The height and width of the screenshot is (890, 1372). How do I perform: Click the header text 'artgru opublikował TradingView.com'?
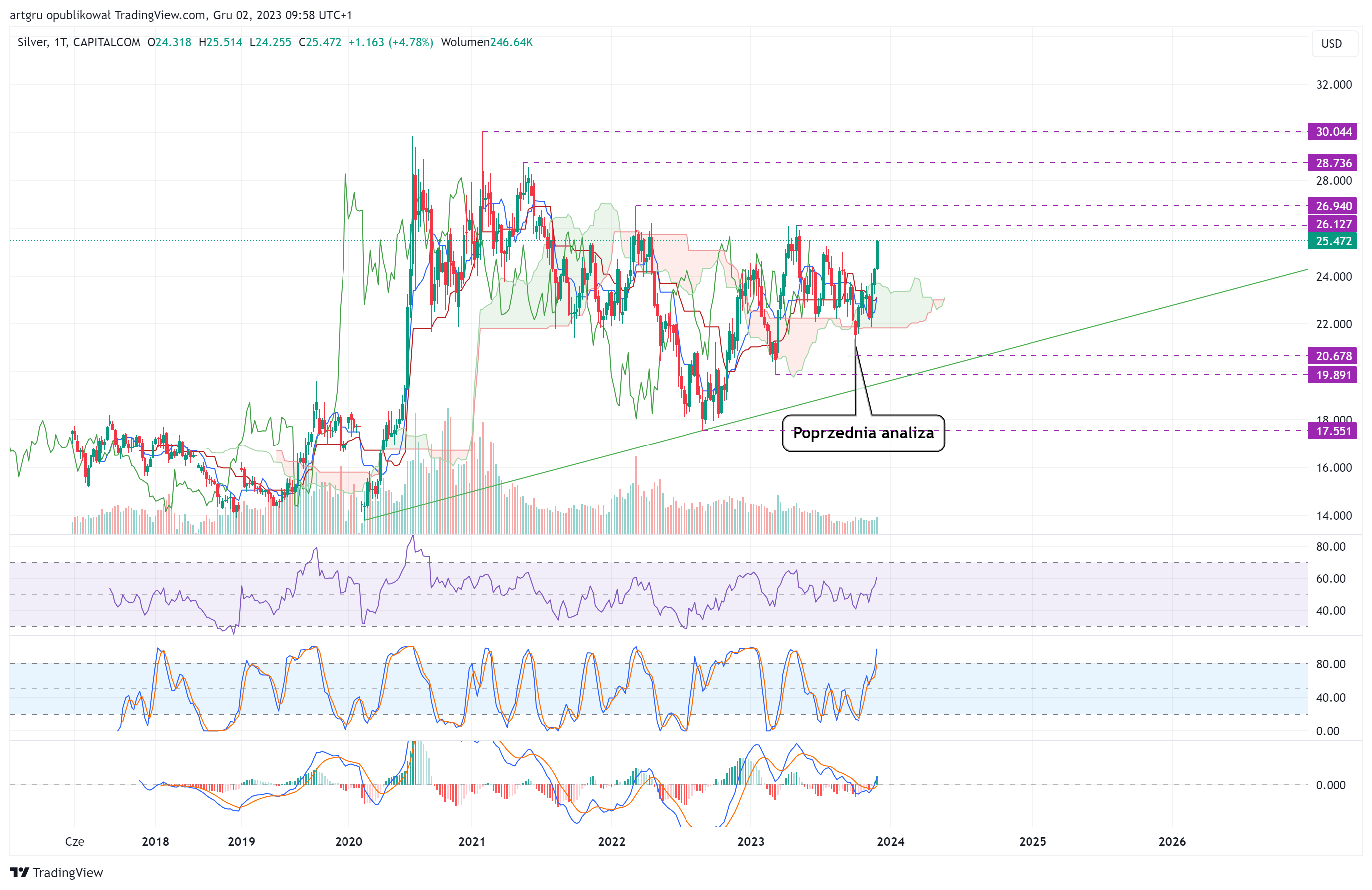click(x=109, y=15)
